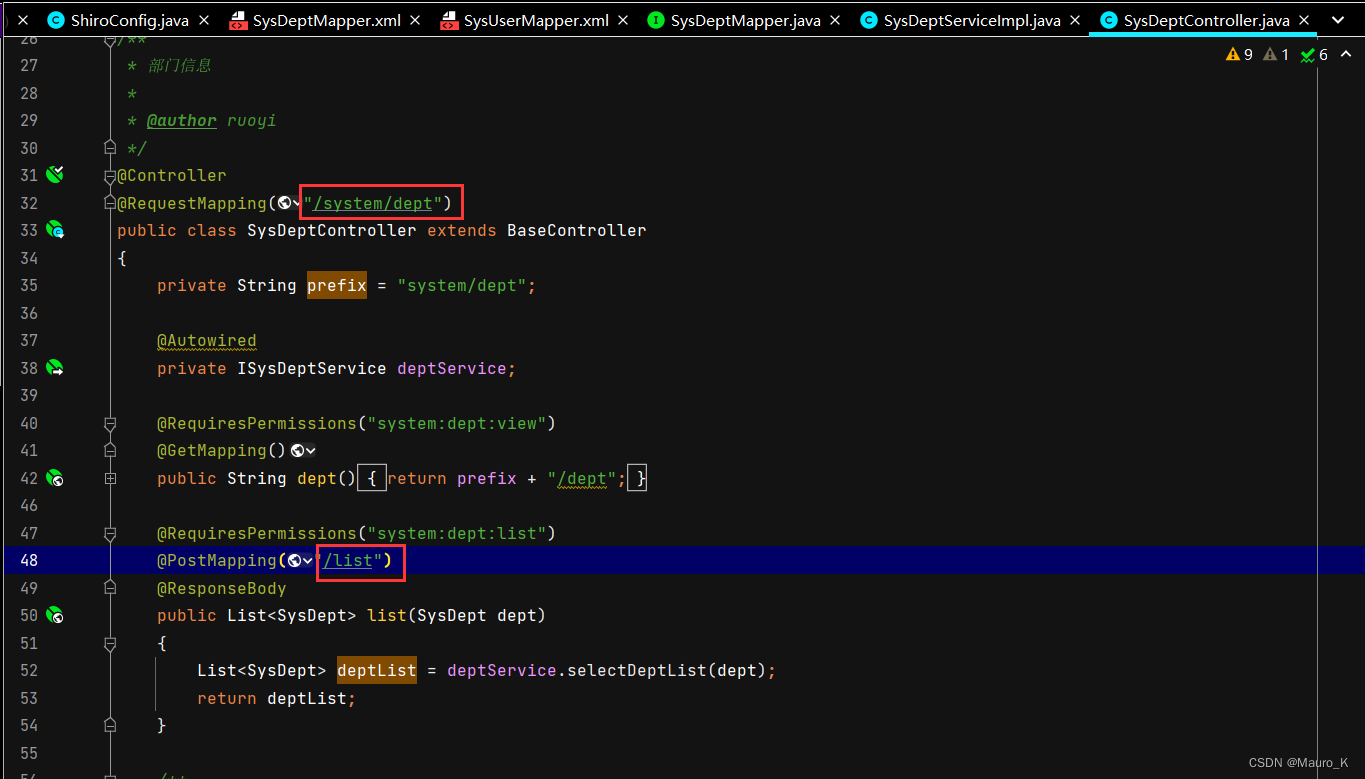Click line number 48 in the gutter
The height and width of the screenshot is (779, 1365).
[28, 561]
